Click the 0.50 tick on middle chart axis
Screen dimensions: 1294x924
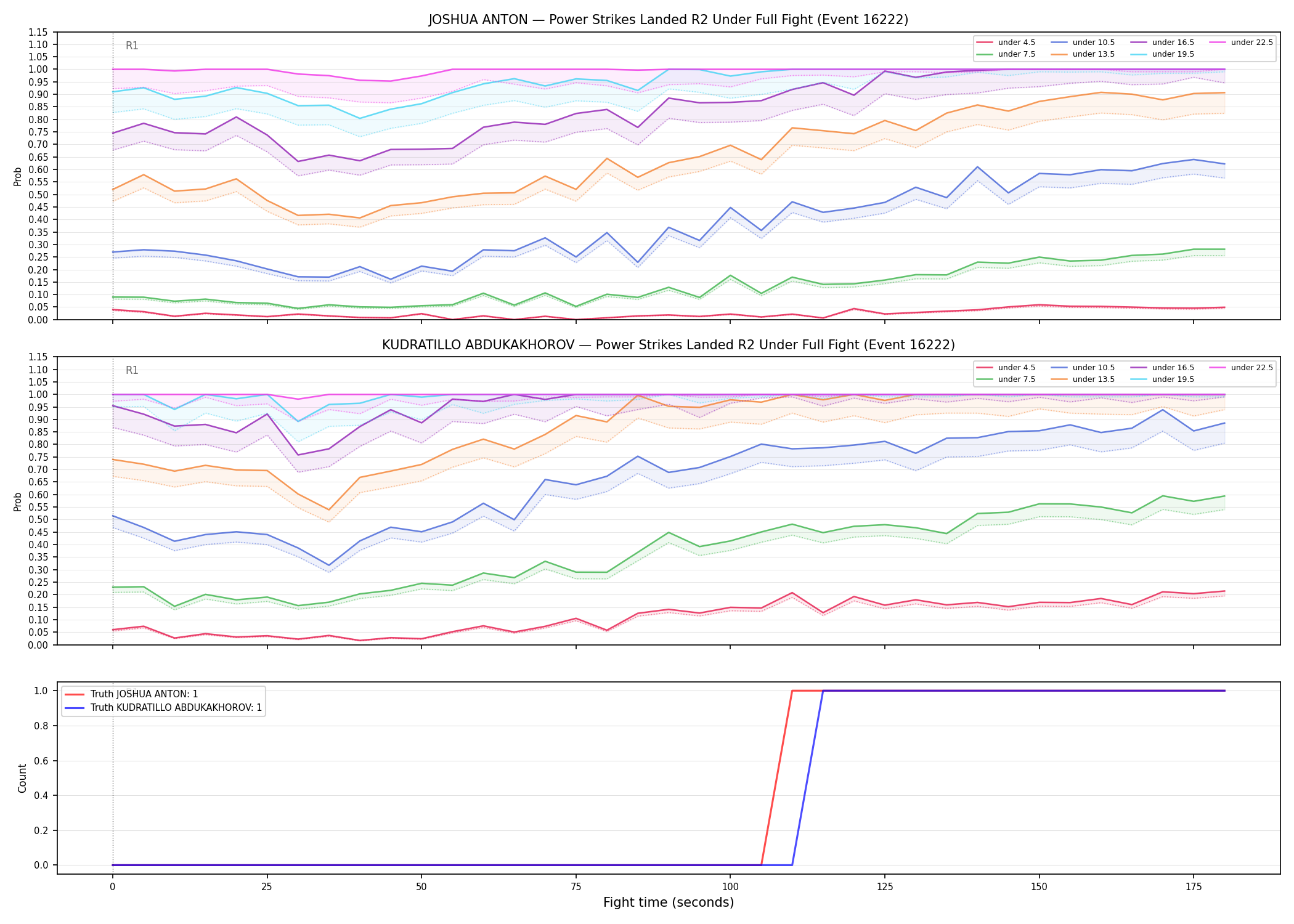click(x=39, y=519)
